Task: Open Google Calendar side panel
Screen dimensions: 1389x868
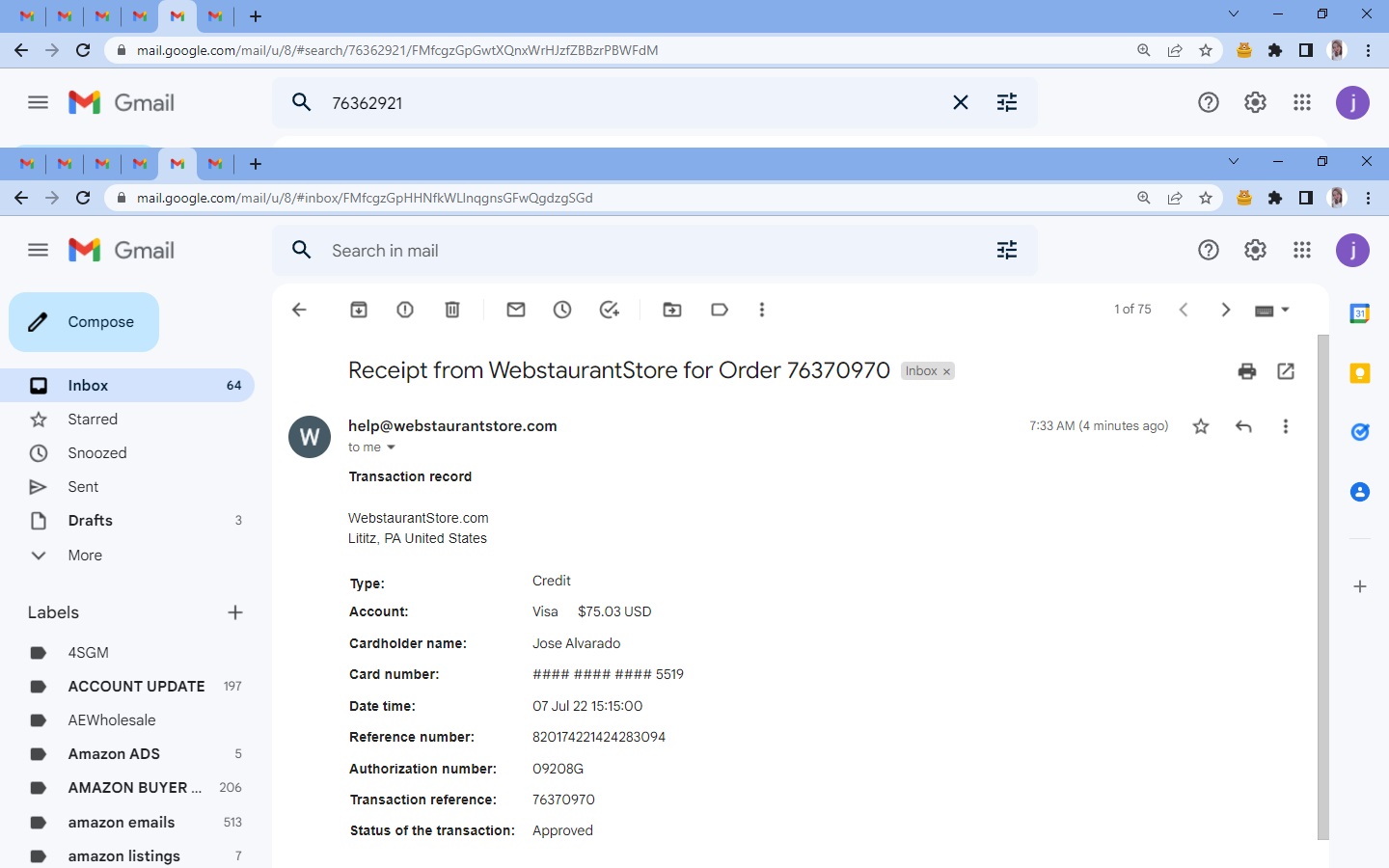Action: tap(1360, 313)
